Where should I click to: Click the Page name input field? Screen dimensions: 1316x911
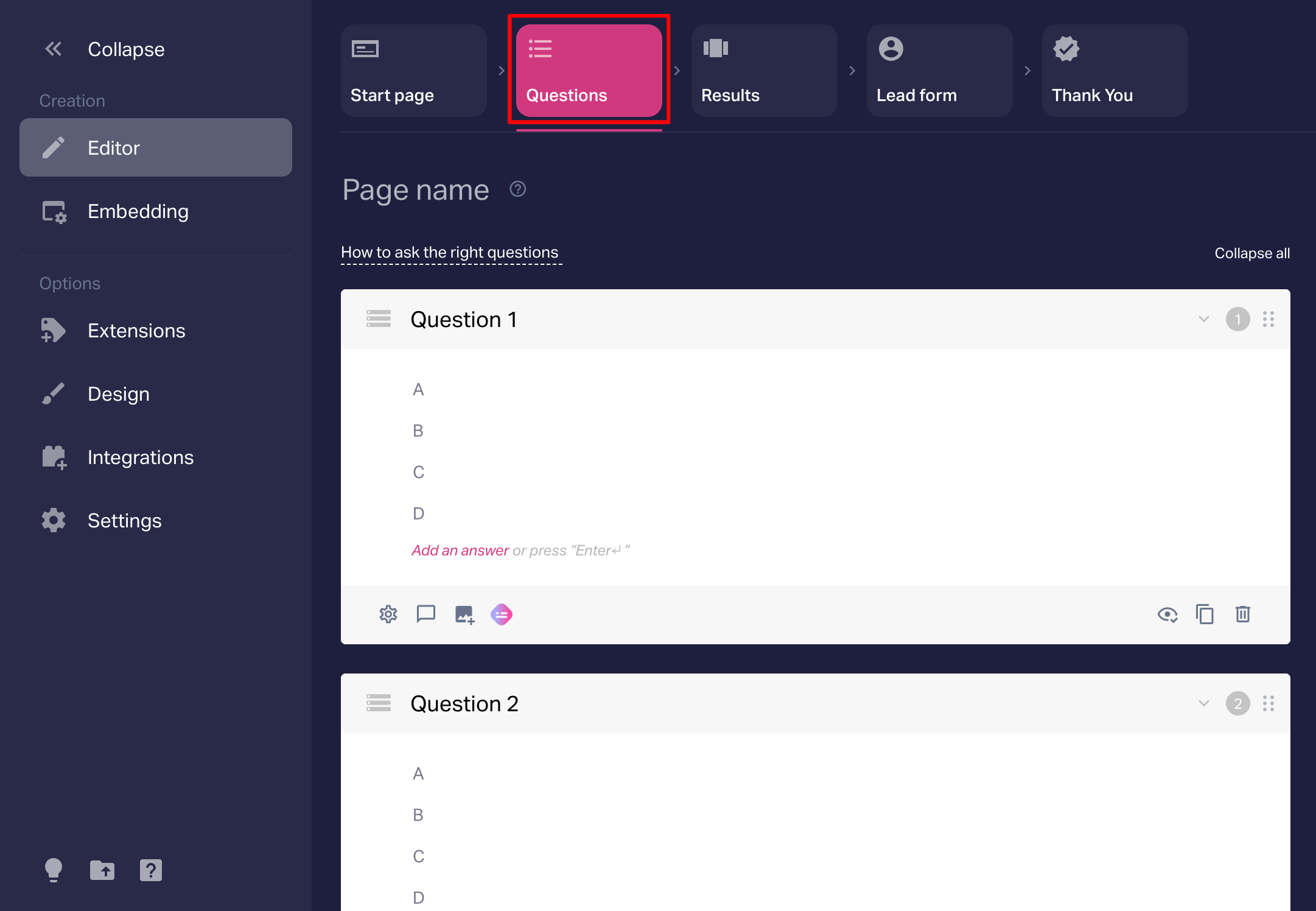click(416, 190)
